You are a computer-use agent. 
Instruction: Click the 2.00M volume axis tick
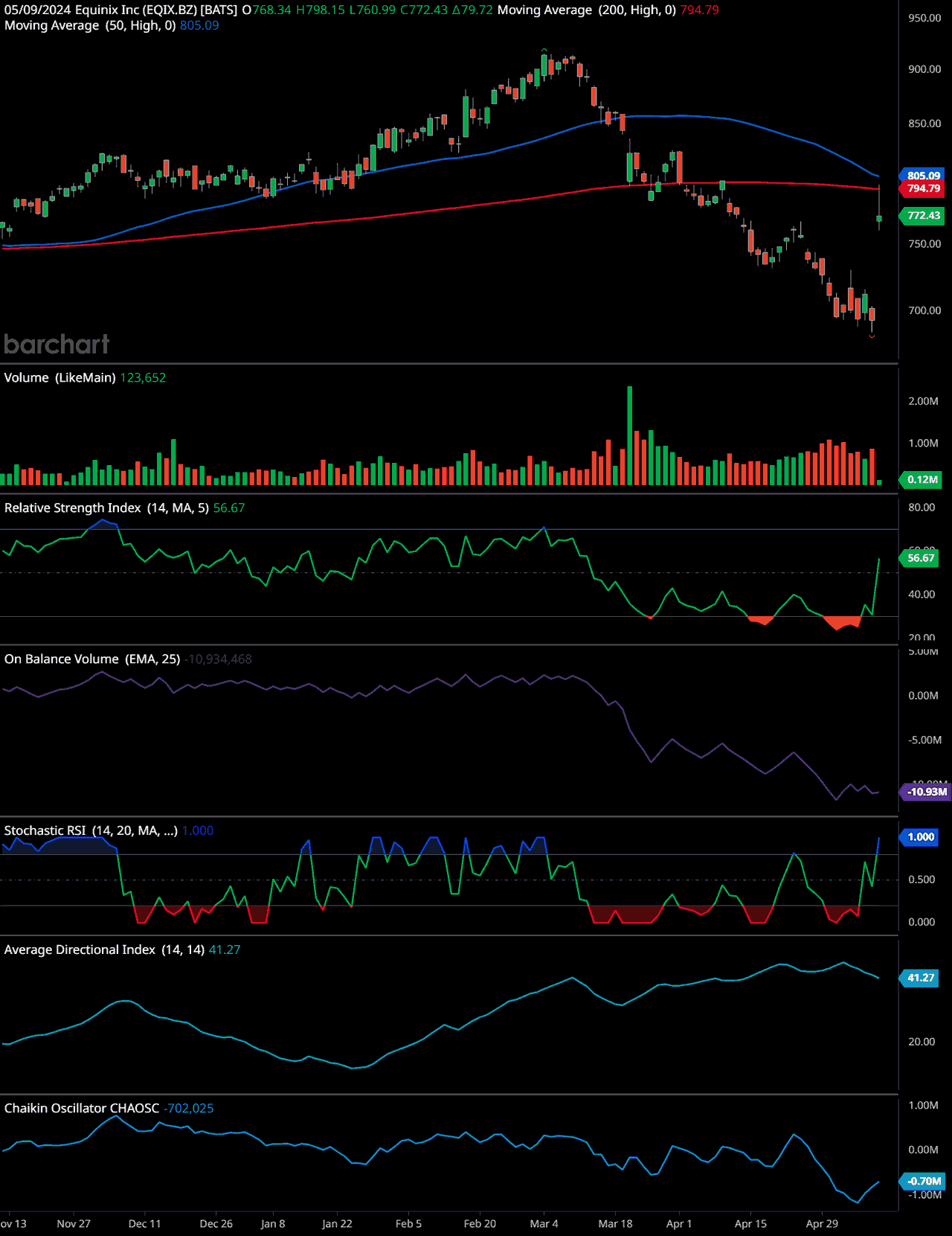coord(923,401)
